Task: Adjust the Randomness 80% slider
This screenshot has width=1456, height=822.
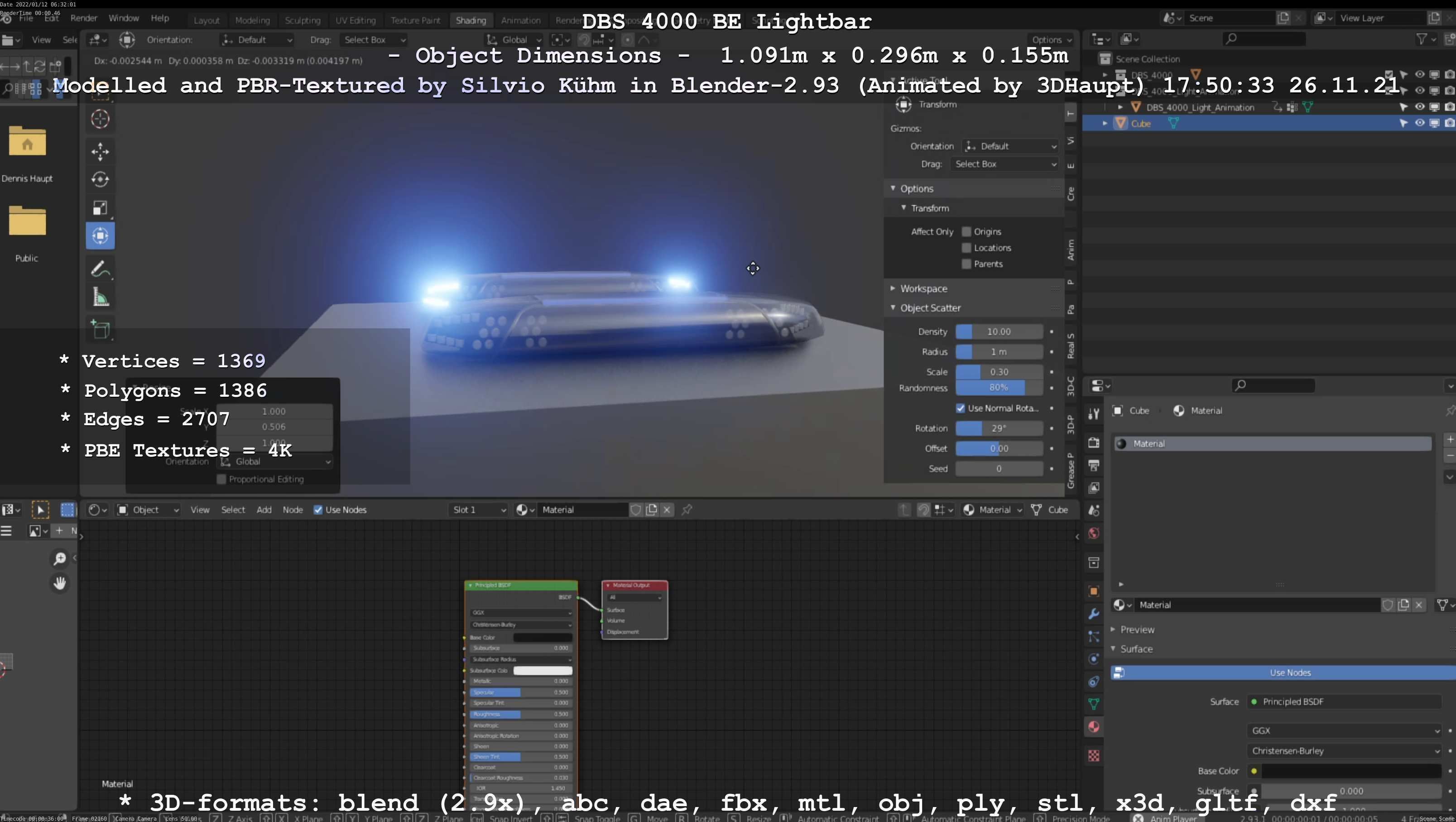Action: pos(999,388)
